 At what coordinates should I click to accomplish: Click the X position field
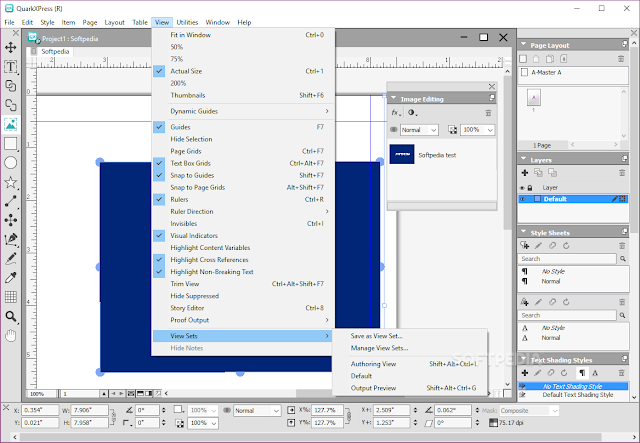coord(40,410)
